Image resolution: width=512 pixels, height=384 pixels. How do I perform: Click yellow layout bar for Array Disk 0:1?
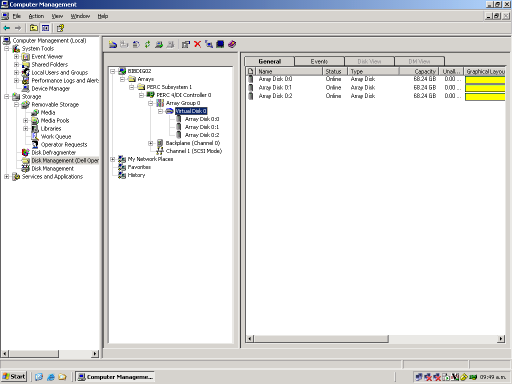pos(485,88)
